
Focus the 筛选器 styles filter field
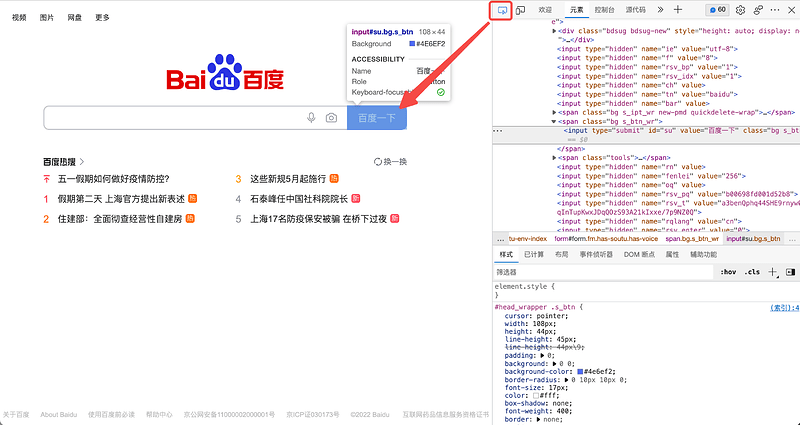[604, 272]
